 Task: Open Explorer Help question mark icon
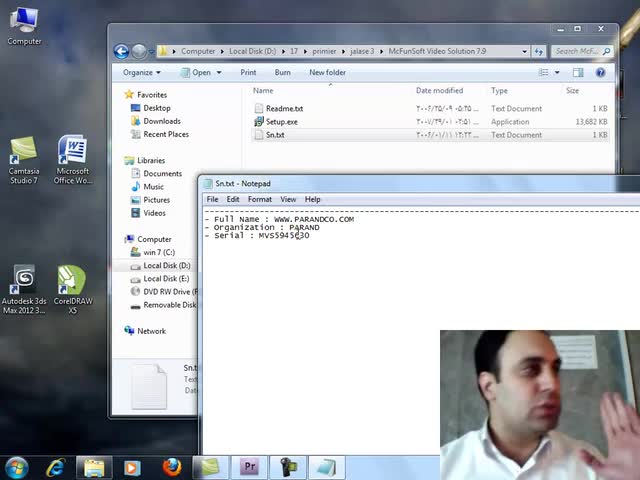click(600, 73)
